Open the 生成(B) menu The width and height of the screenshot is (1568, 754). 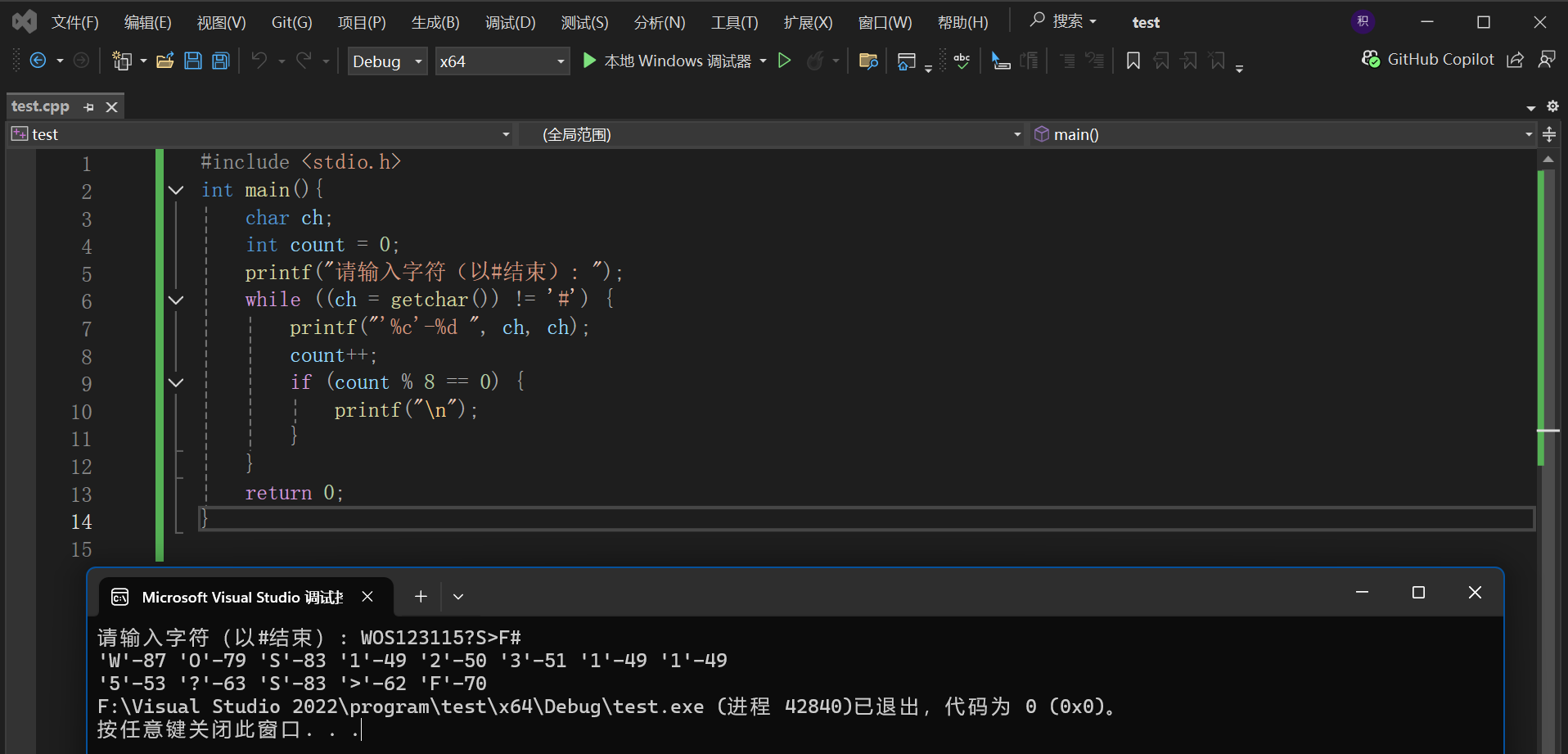[x=436, y=23]
